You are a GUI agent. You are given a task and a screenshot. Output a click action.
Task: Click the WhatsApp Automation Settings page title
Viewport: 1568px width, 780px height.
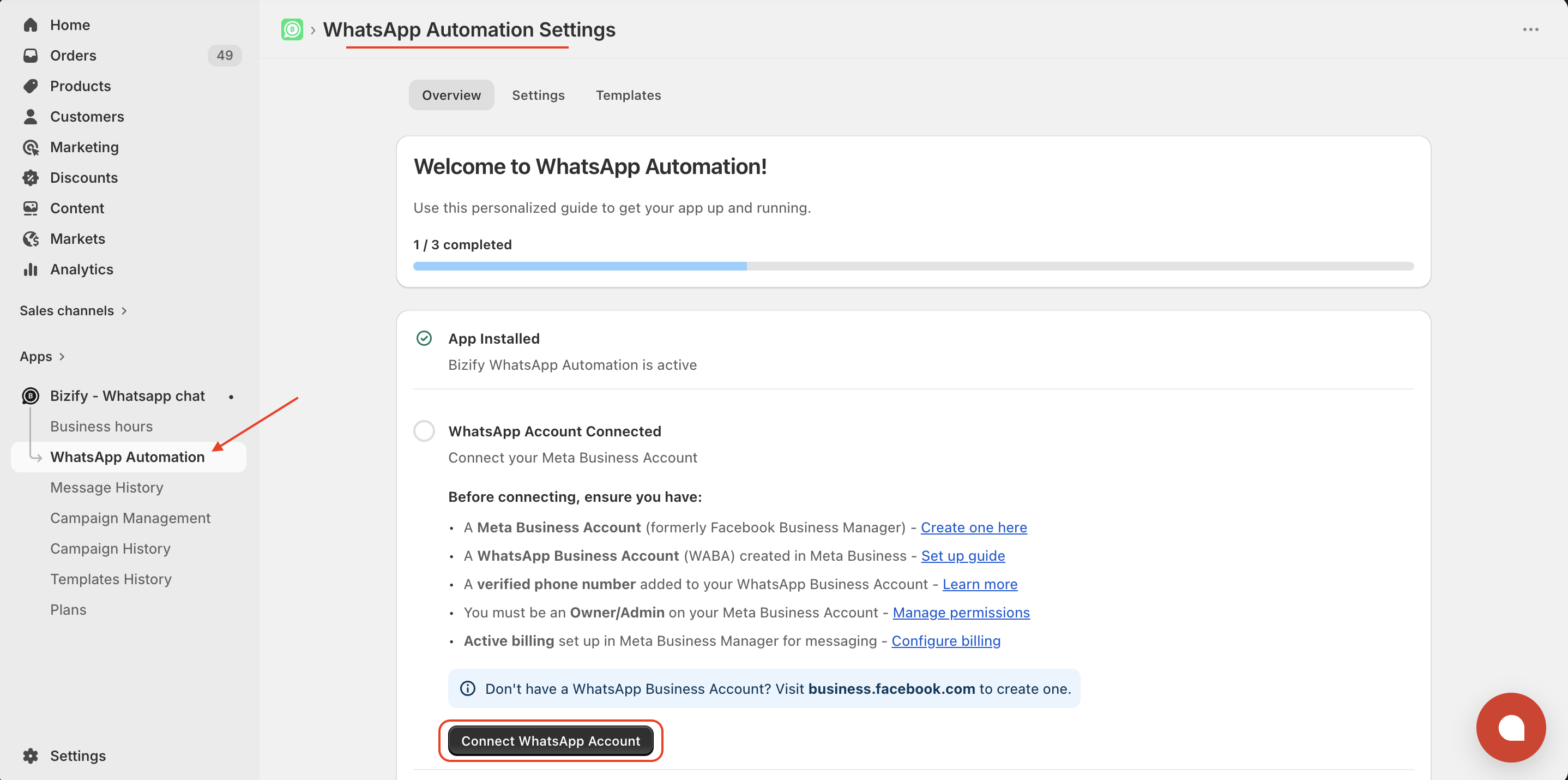click(469, 29)
